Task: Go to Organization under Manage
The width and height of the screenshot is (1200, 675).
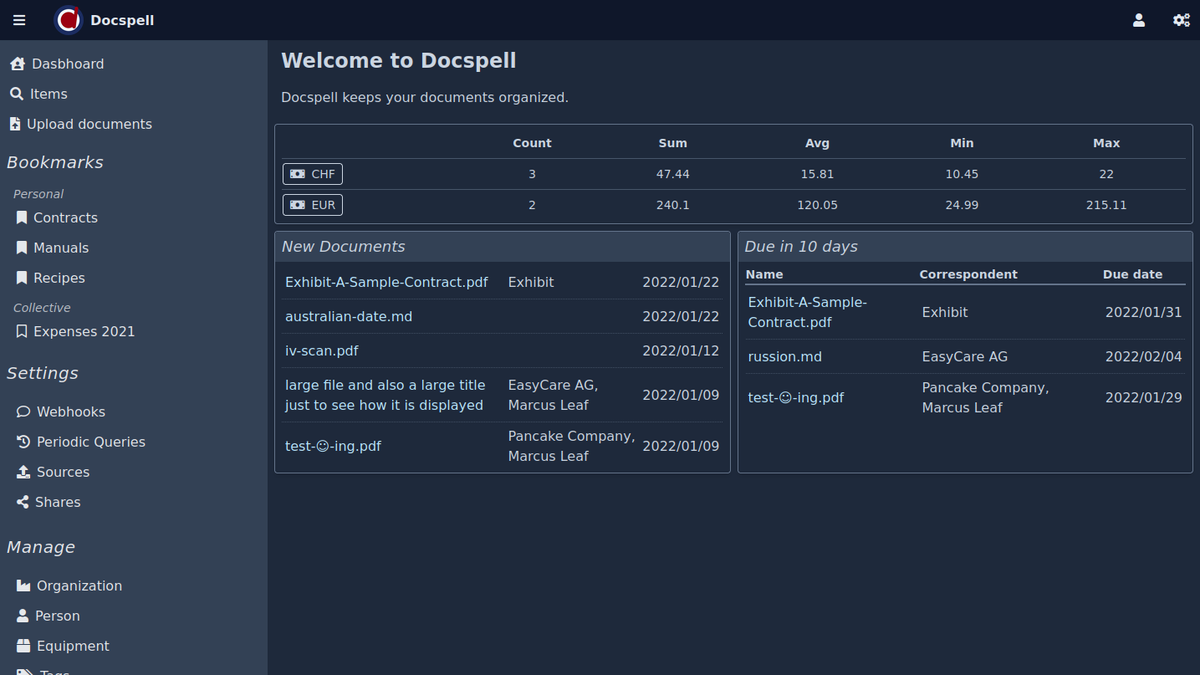Action: (78, 586)
